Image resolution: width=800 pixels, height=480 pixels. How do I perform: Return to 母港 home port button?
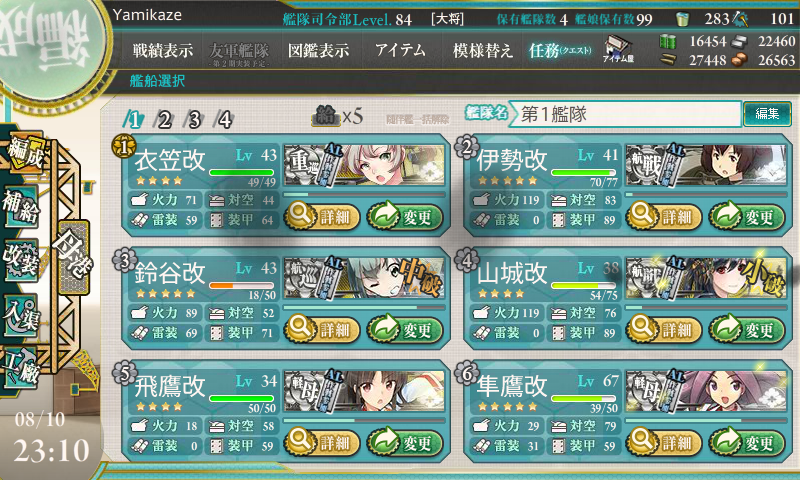74,258
